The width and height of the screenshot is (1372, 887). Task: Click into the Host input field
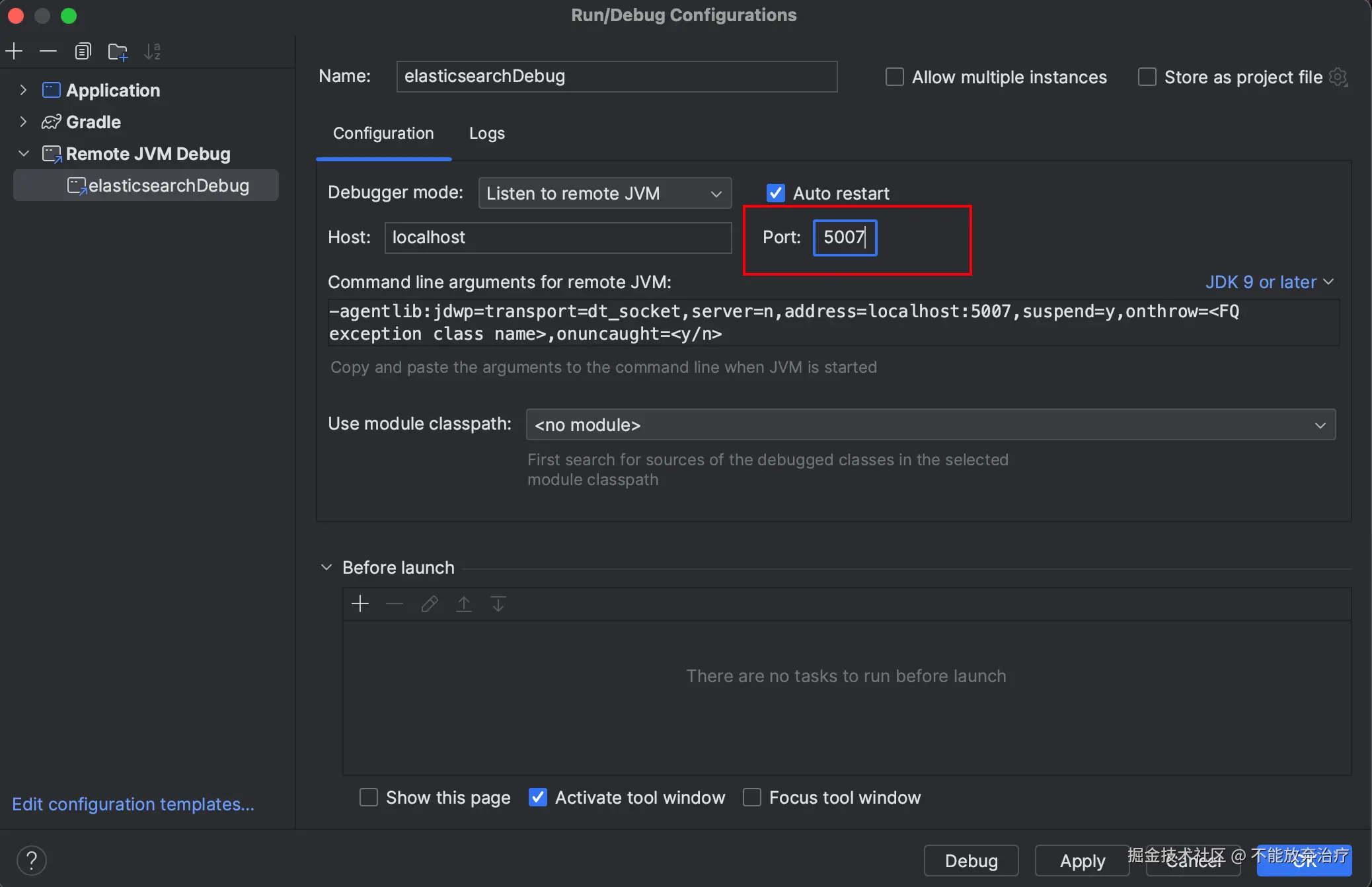[557, 237]
